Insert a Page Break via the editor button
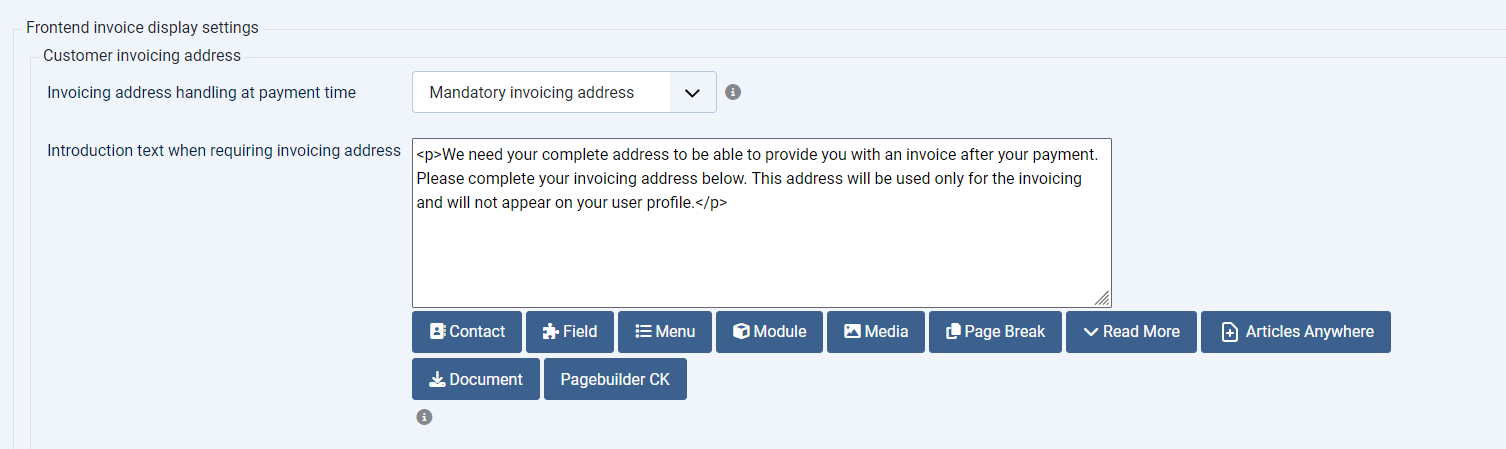Image resolution: width=1506 pixels, height=449 pixels. (995, 332)
